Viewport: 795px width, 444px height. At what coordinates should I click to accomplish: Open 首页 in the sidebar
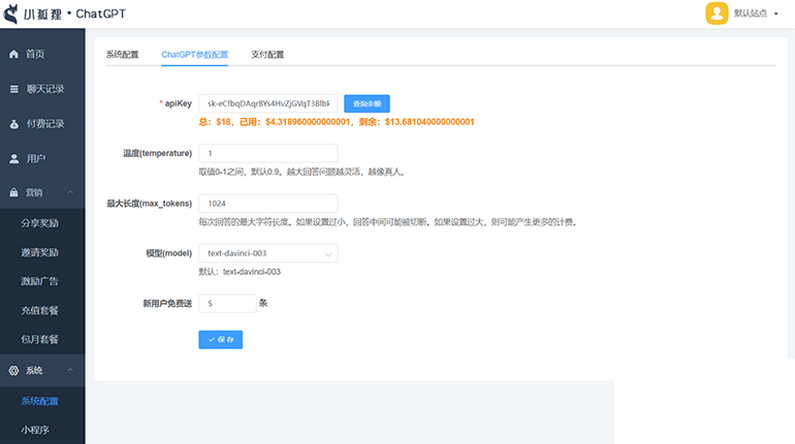[x=35, y=54]
